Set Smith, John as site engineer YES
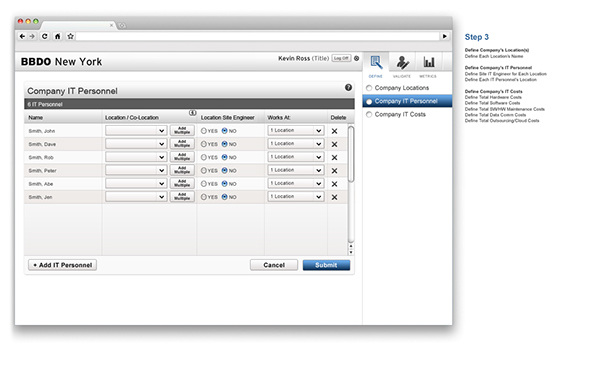 coord(204,131)
